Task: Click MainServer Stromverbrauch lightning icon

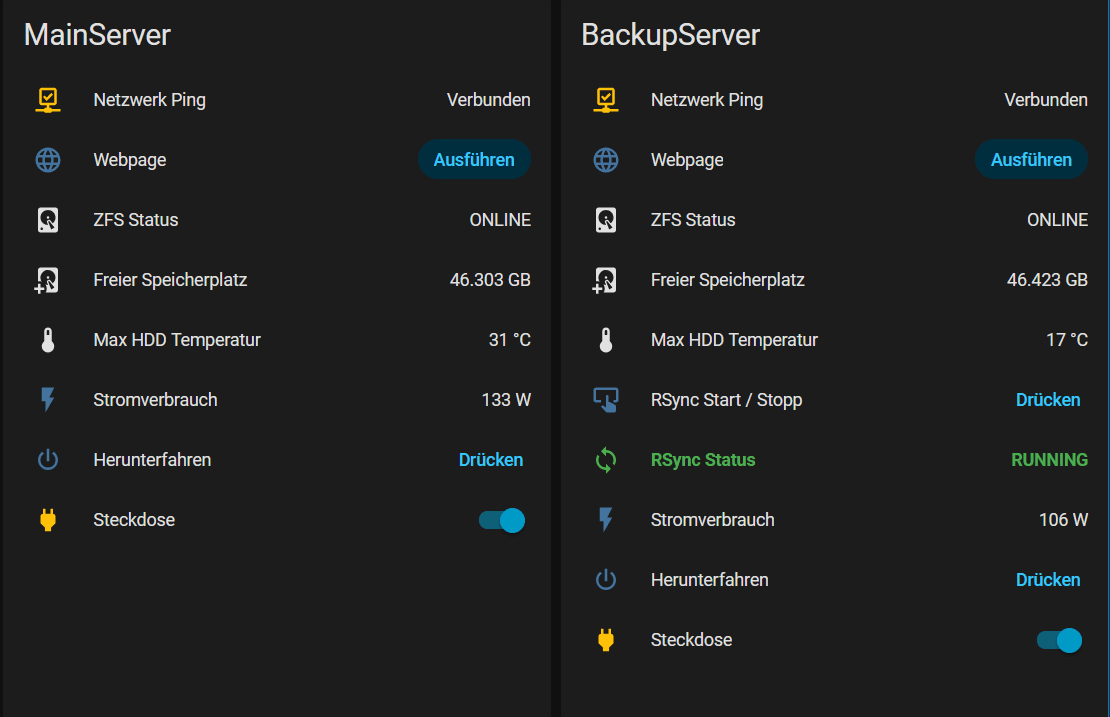Action: tap(48, 400)
